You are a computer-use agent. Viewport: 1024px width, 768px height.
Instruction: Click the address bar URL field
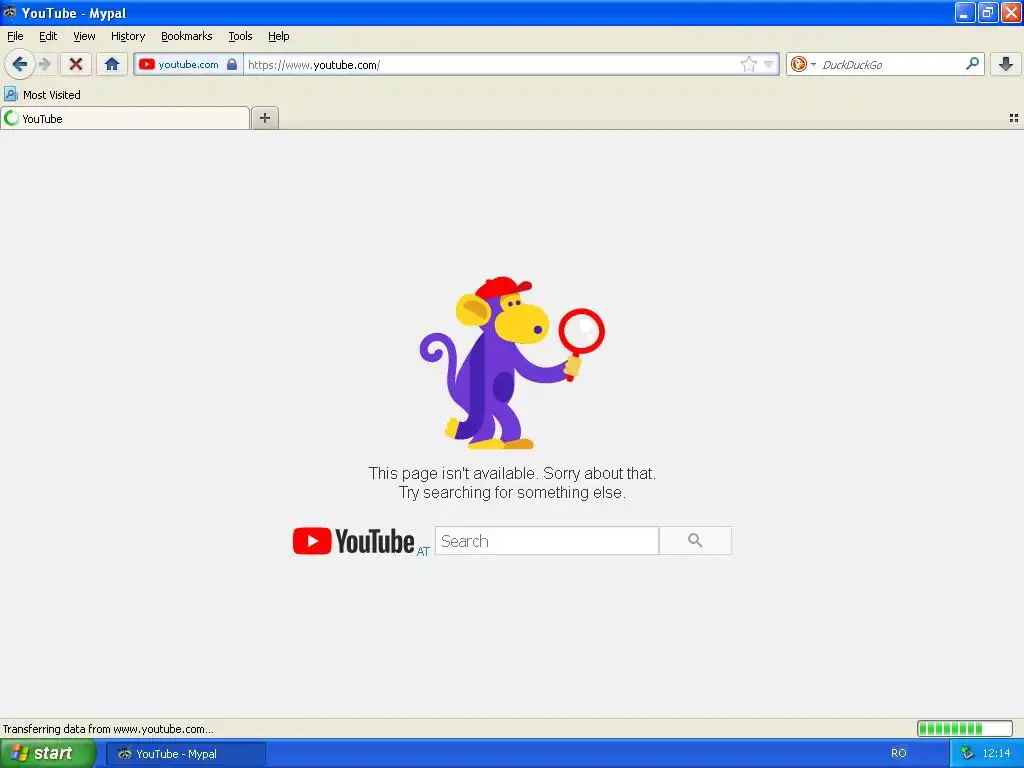coord(492,64)
